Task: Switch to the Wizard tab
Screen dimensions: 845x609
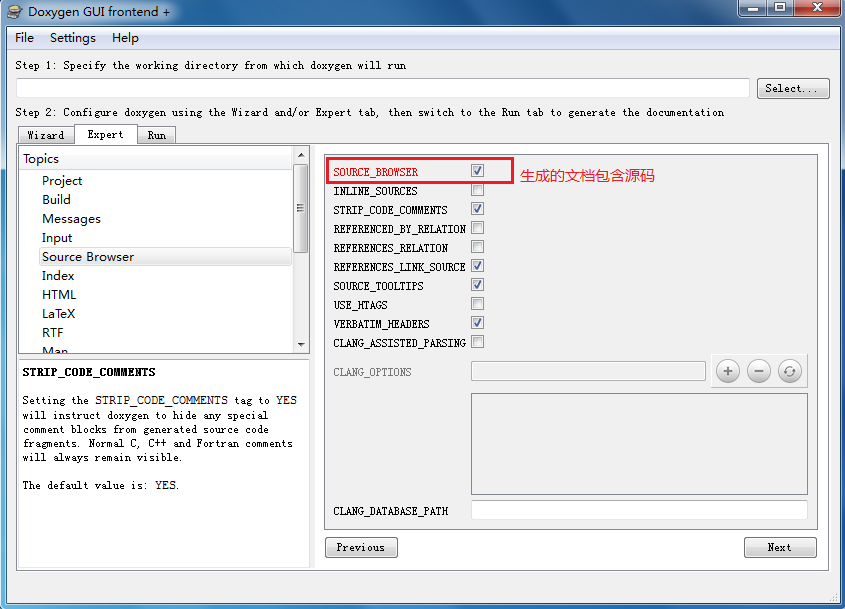Action: pos(46,135)
